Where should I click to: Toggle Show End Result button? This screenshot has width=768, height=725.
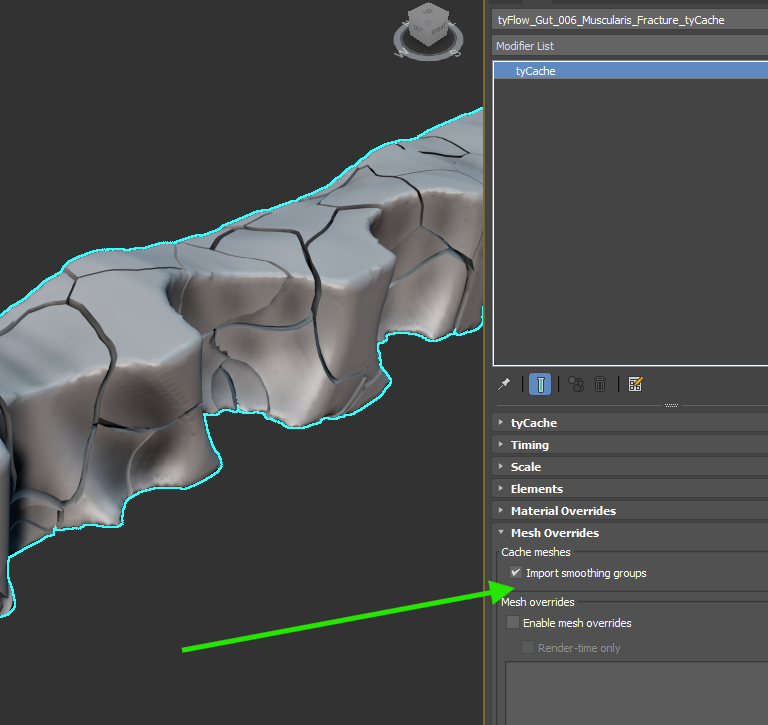(x=540, y=384)
